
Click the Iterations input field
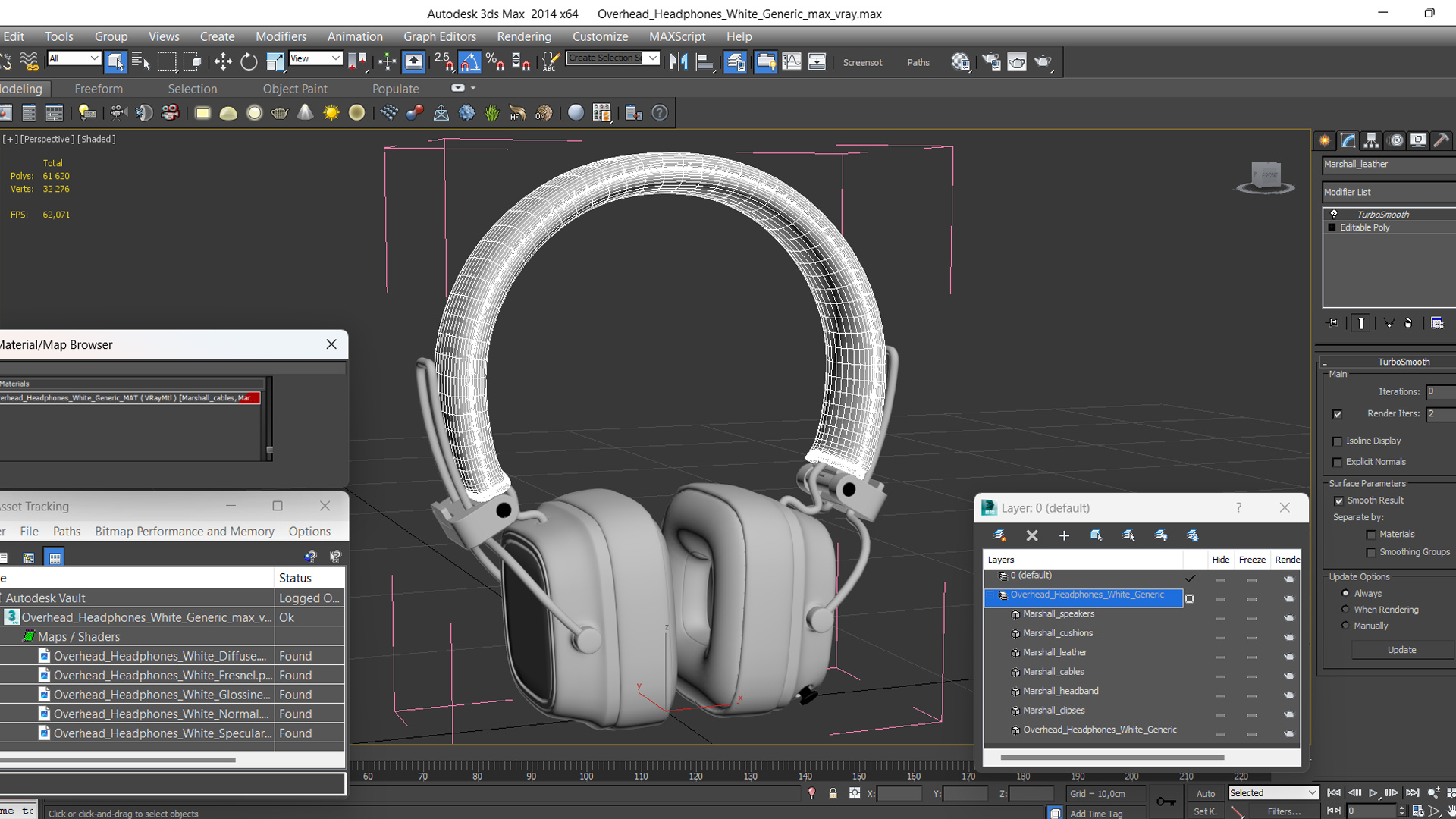[x=1440, y=392]
